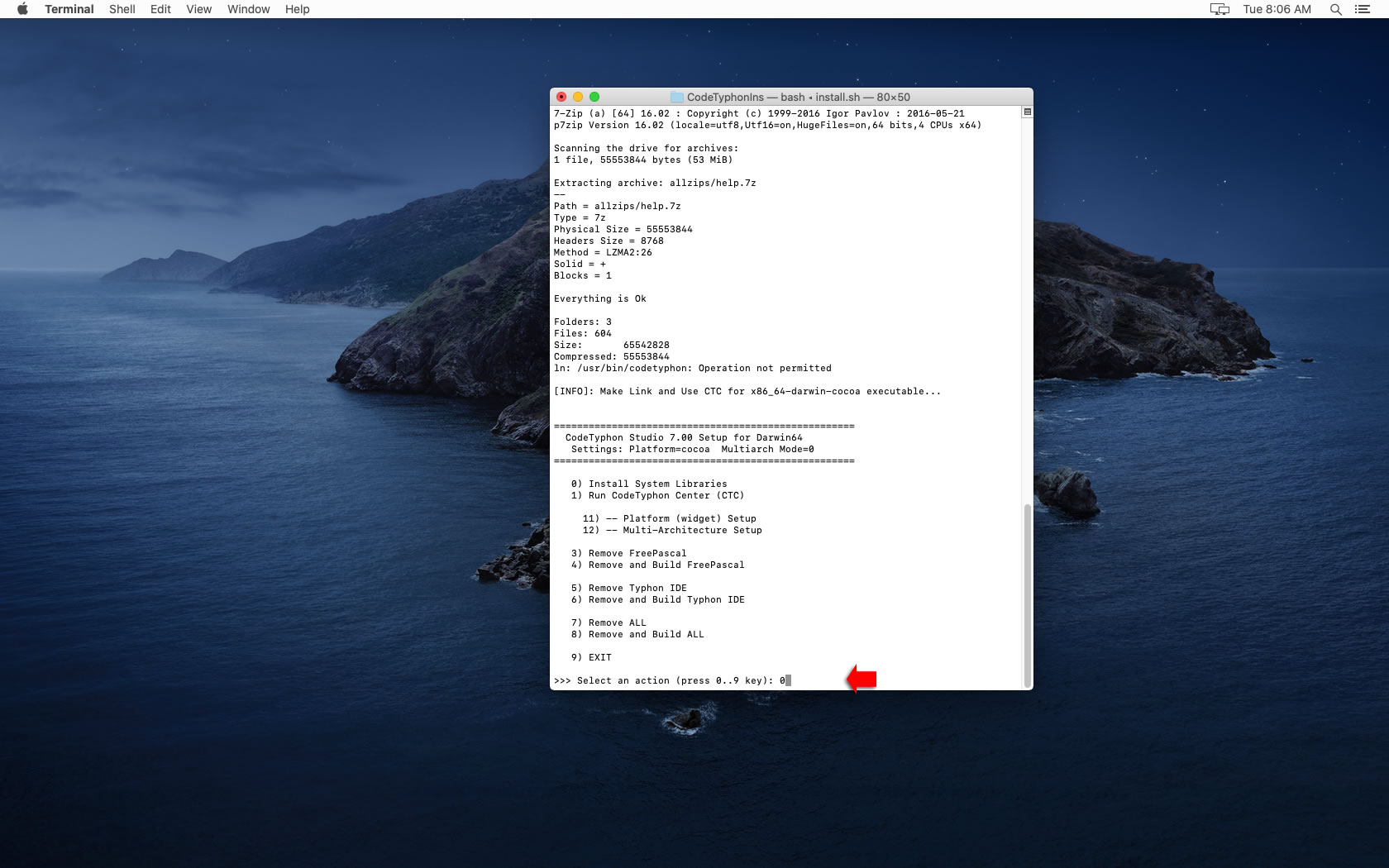
Task: Click the '0) Install System Libraries' line
Action: (x=649, y=484)
